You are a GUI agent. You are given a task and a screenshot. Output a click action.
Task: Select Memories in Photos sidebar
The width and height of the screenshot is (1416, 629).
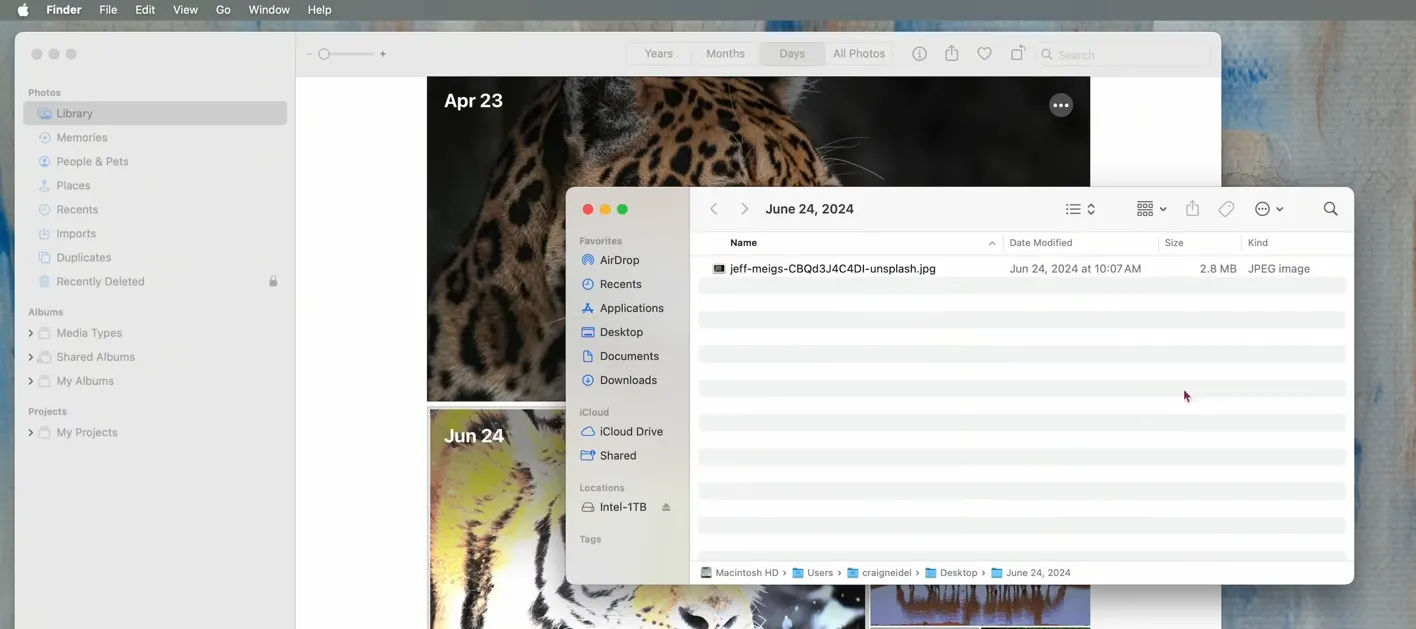[155, 138]
